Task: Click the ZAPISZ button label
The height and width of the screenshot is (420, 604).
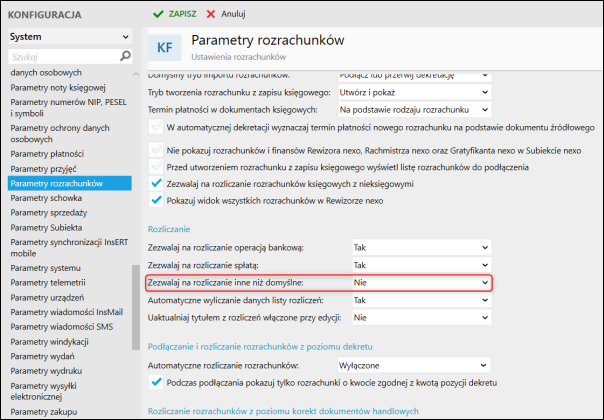Action: [182, 15]
